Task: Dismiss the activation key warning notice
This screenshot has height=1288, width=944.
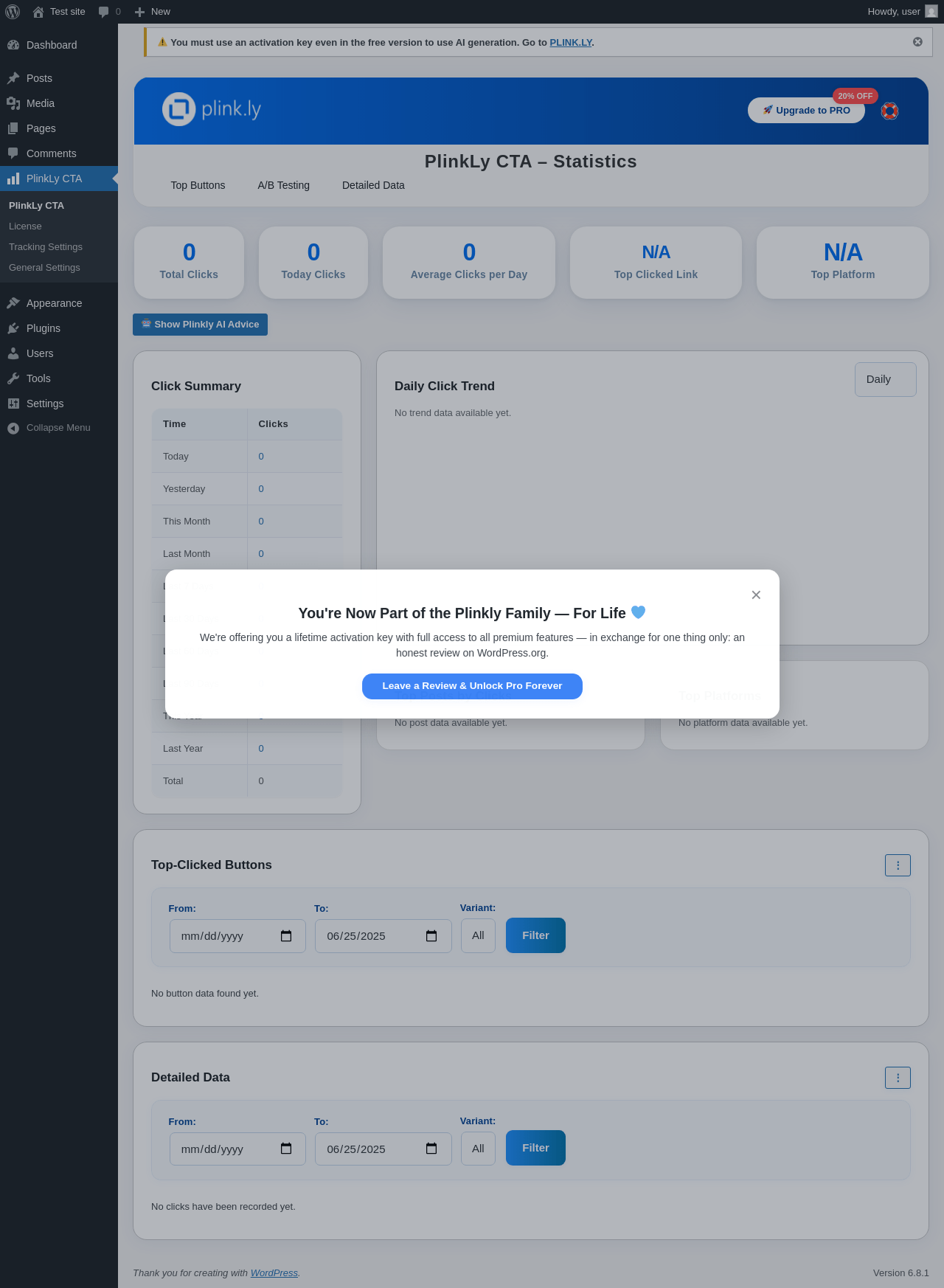Action: click(x=917, y=42)
